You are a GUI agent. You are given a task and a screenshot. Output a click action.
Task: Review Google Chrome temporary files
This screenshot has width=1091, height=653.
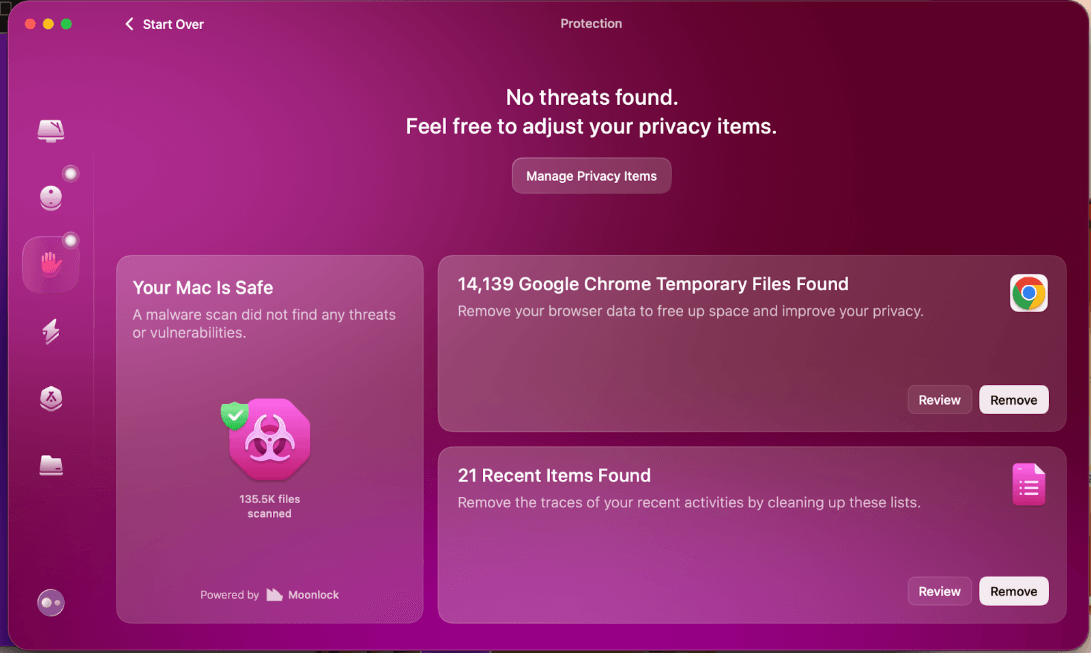(x=939, y=400)
